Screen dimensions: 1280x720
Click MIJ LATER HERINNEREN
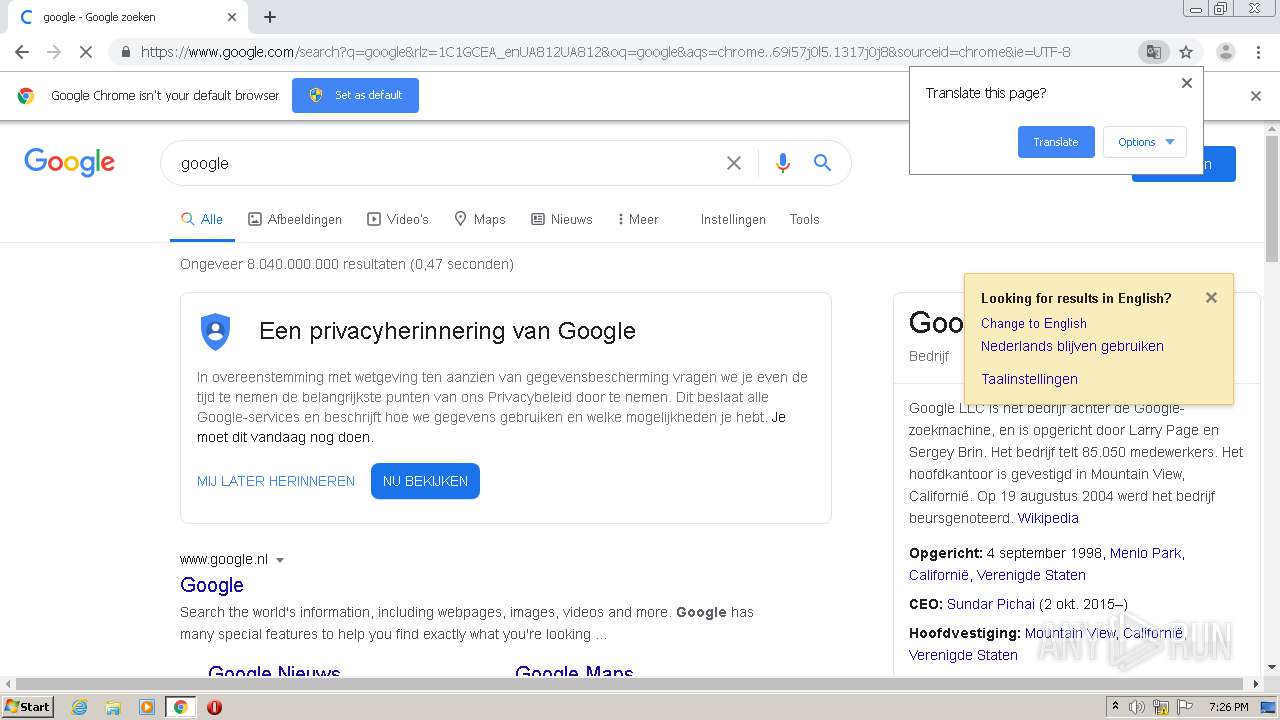coord(276,481)
